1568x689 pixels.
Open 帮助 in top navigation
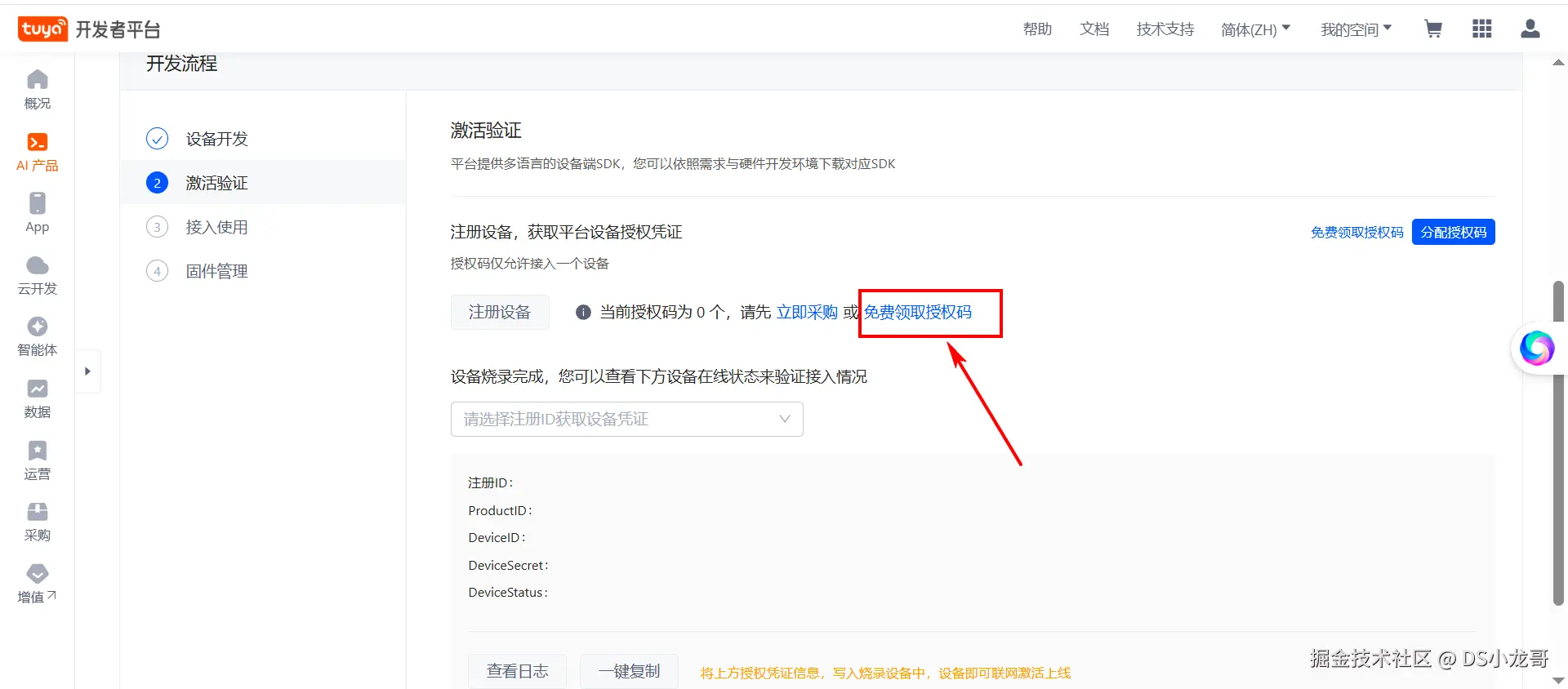pyautogui.click(x=1037, y=29)
